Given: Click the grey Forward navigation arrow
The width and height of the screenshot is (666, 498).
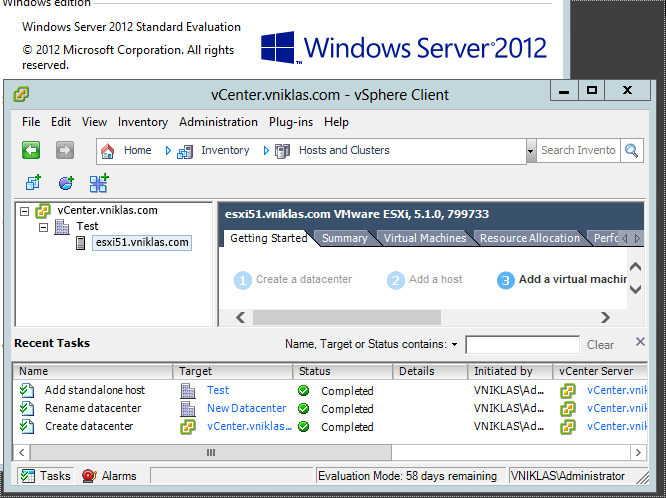Looking at the screenshot, I should (65, 150).
